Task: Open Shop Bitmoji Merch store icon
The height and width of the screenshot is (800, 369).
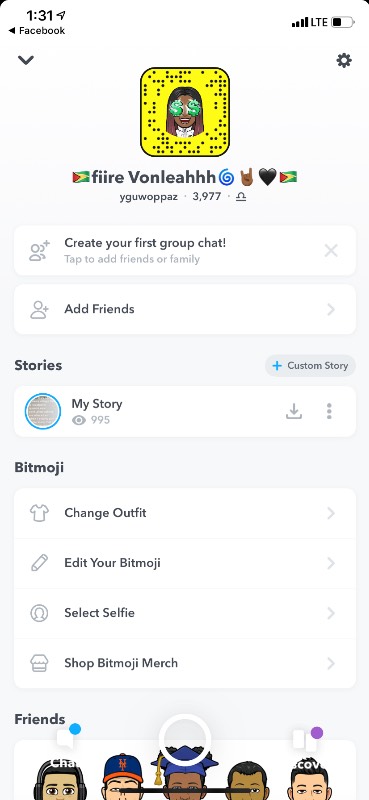Action: coord(39,663)
